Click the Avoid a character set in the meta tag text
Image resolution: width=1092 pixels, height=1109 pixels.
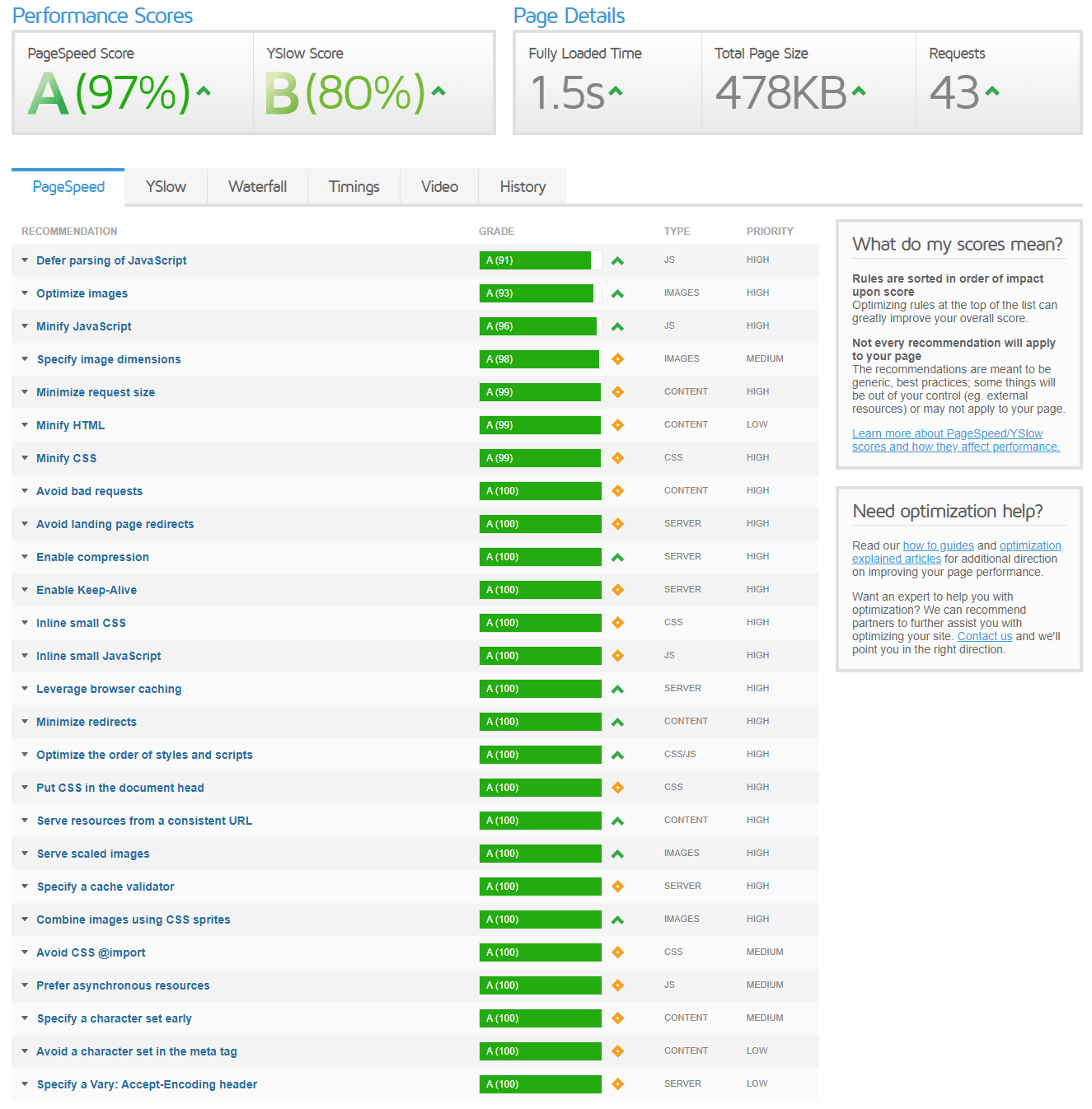137,1051
